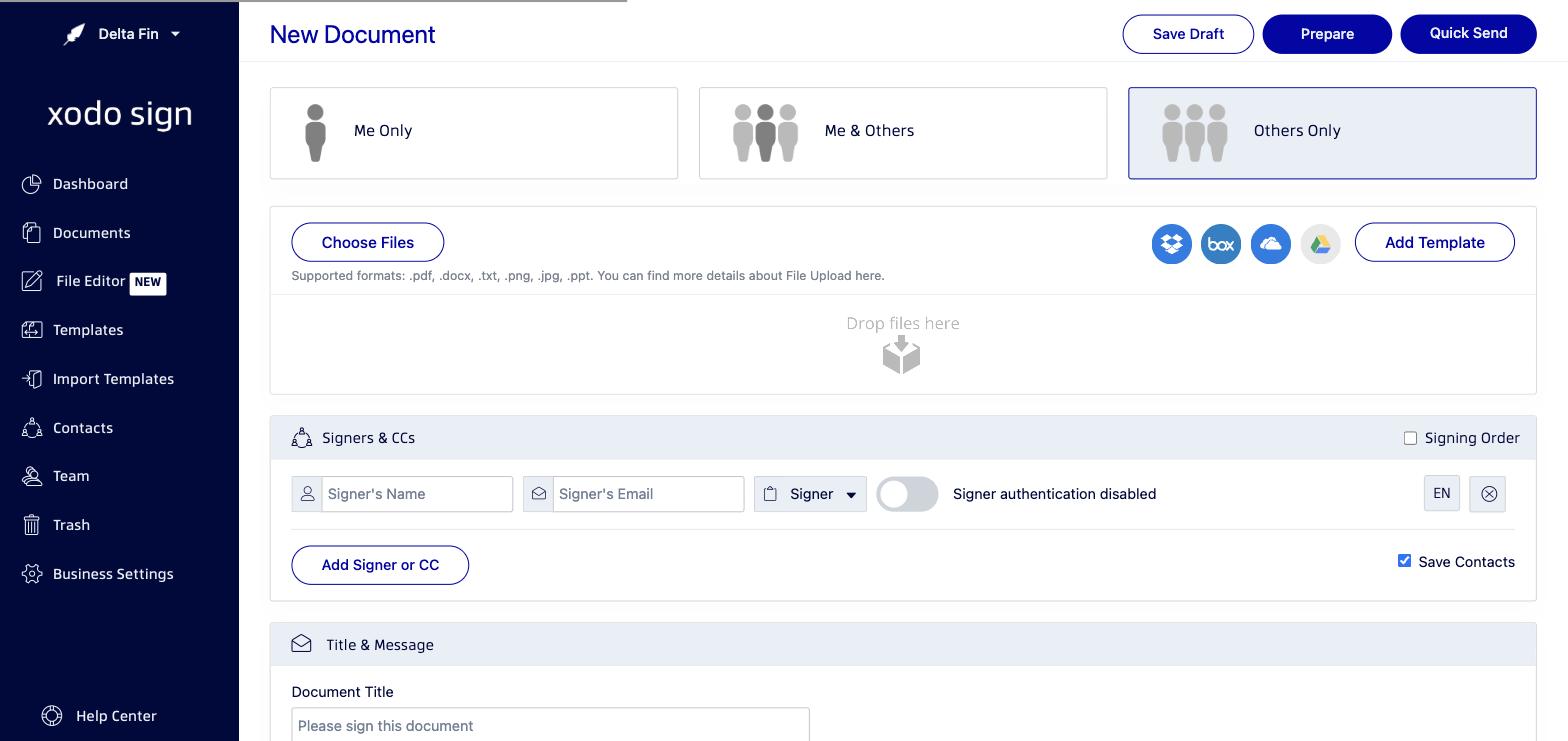Open File Editor in the sidebar
This screenshot has height=741, width=1568.
pos(91,281)
